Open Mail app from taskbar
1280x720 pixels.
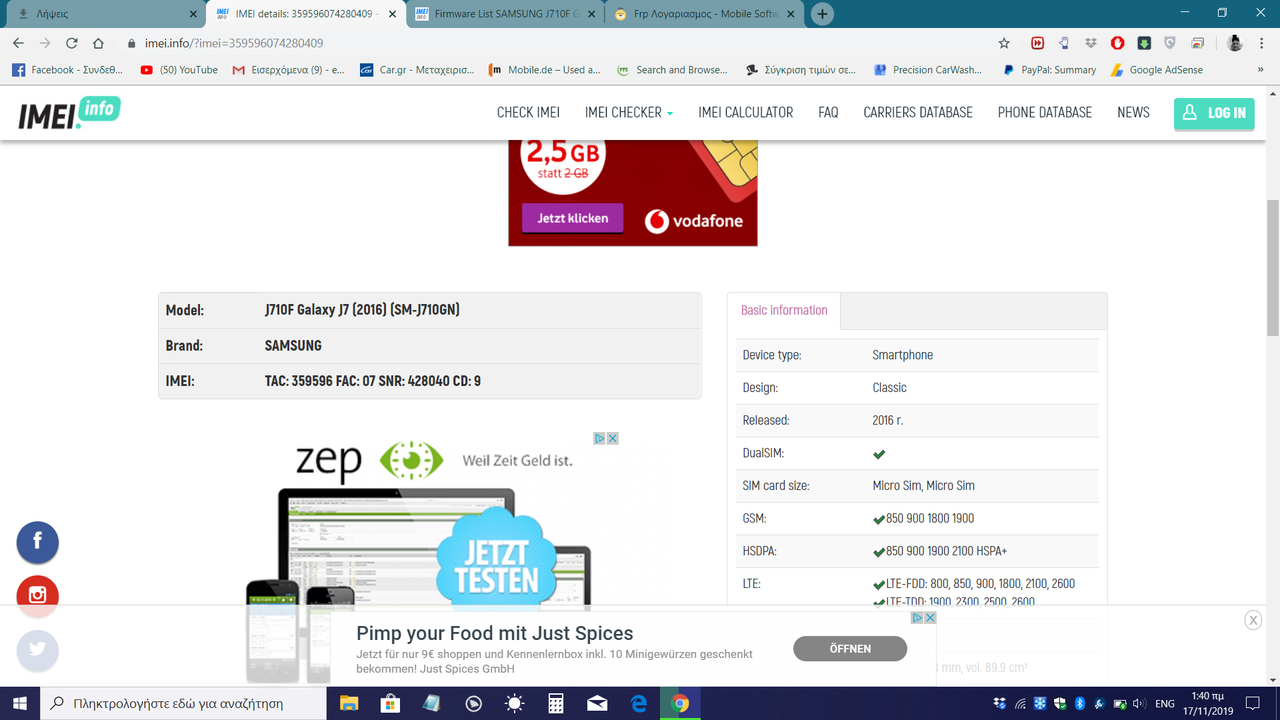coord(597,703)
